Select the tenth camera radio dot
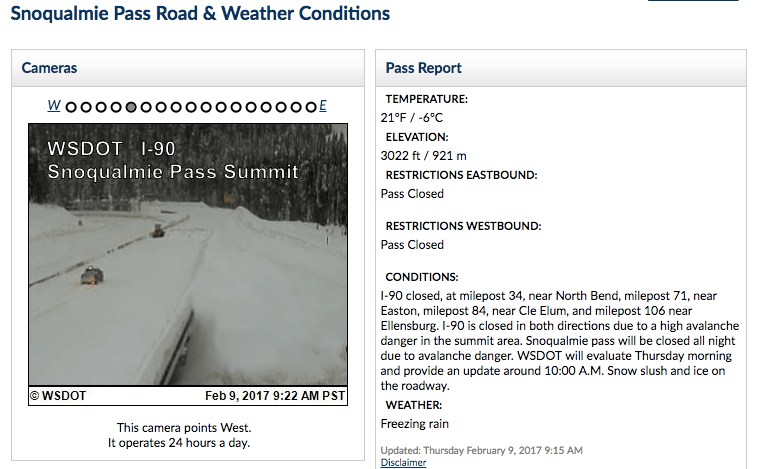The width and height of the screenshot is (759, 469). tap(206, 107)
